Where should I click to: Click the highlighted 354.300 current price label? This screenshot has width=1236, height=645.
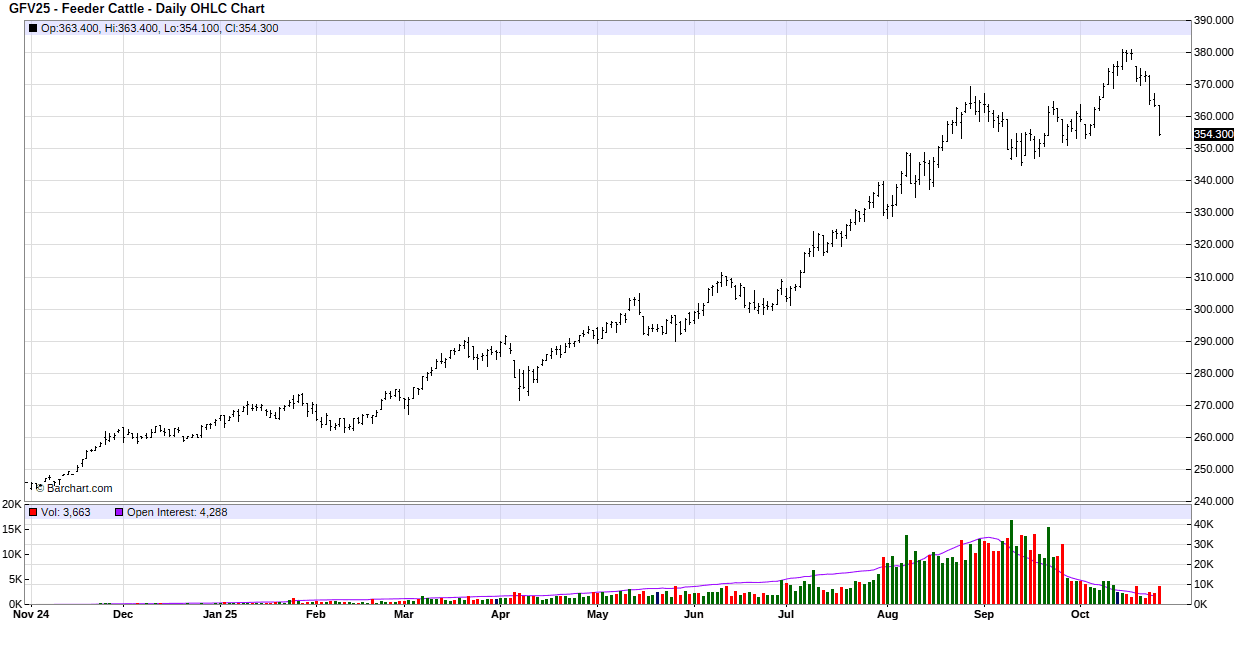pyautogui.click(x=1213, y=134)
